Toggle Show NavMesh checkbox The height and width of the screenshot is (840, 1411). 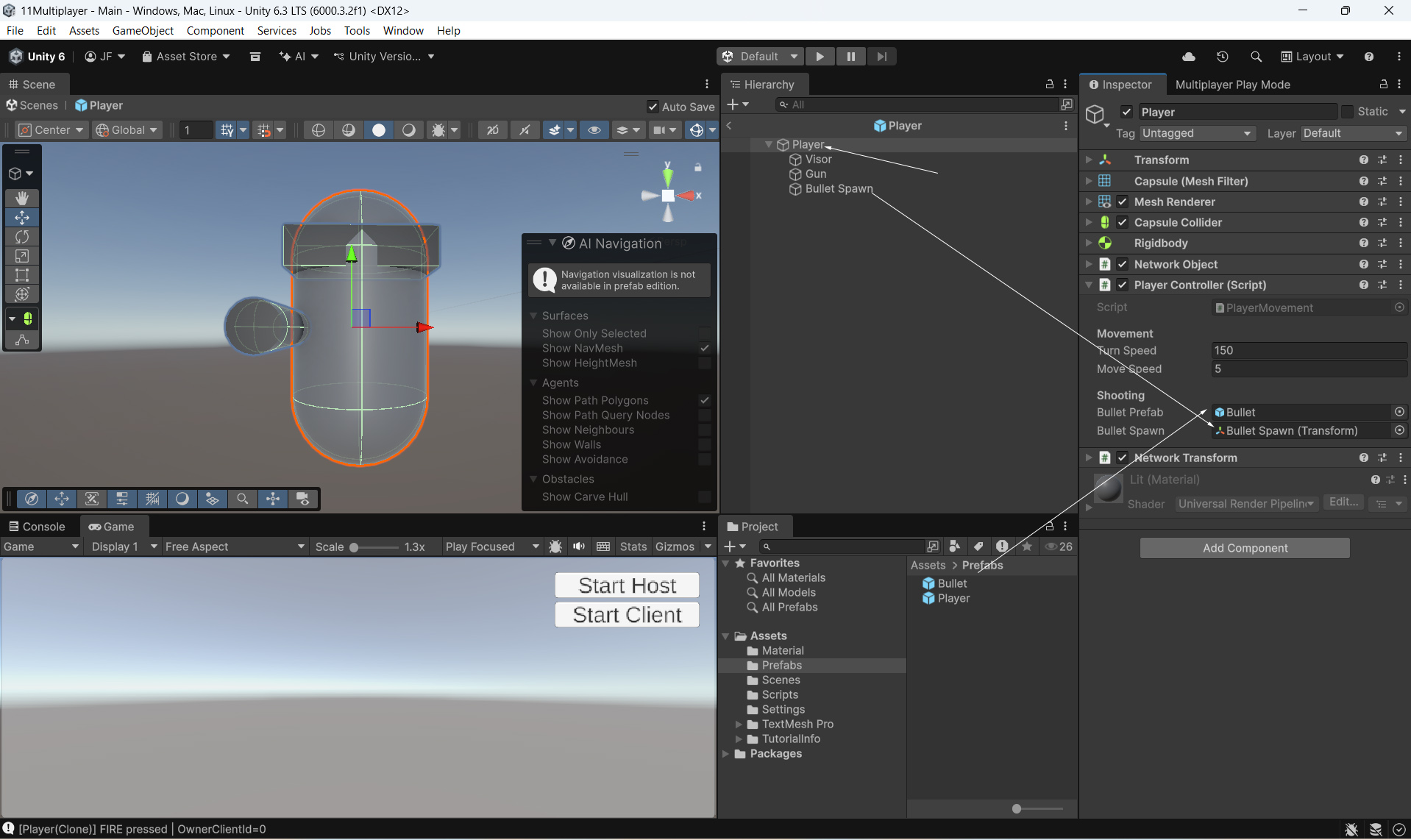point(704,348)
